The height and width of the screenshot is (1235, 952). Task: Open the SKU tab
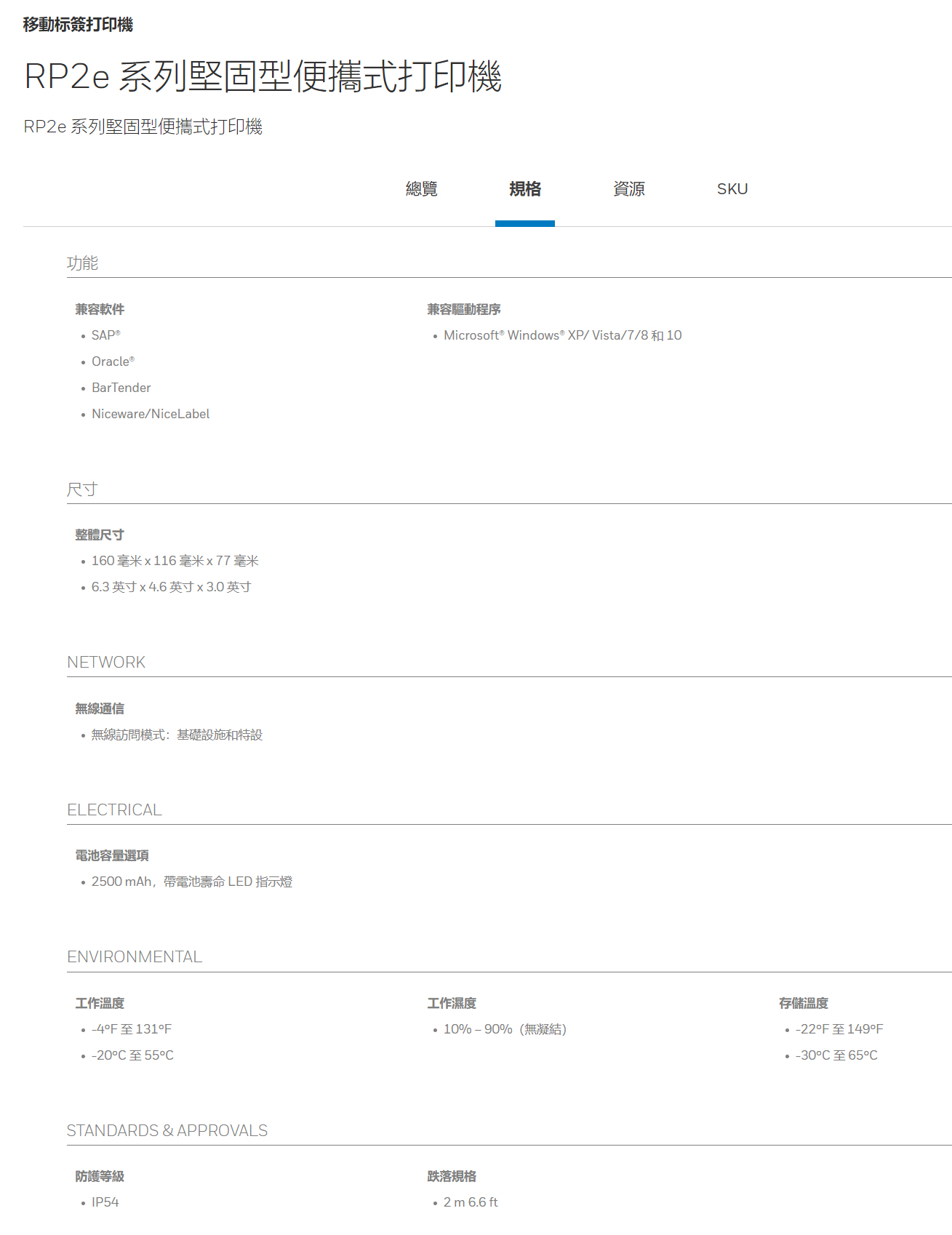(x=732, y=189)
